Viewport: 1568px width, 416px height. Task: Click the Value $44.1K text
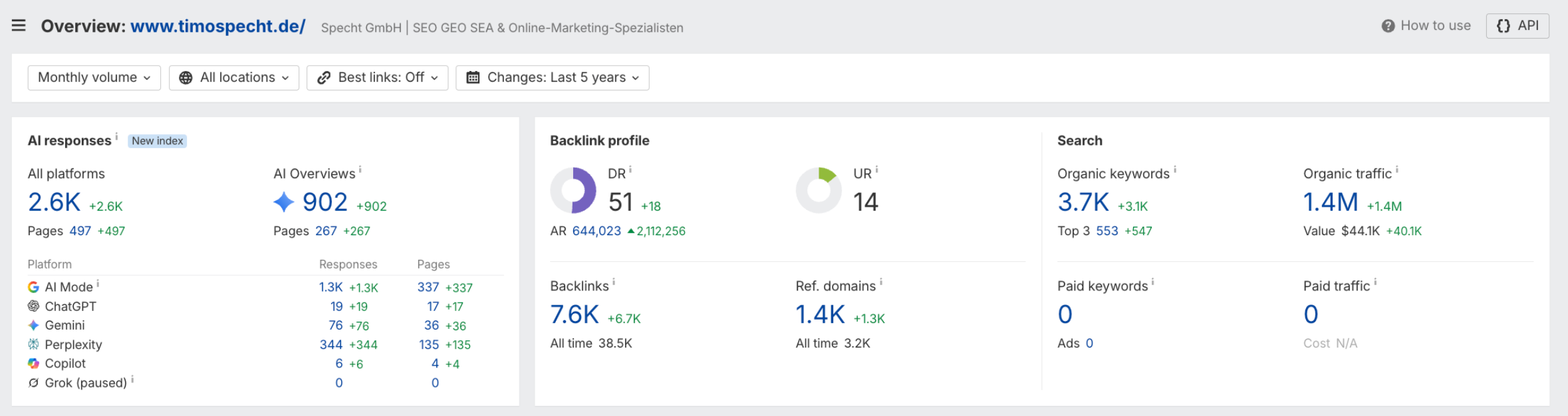tap(1341, 231)
